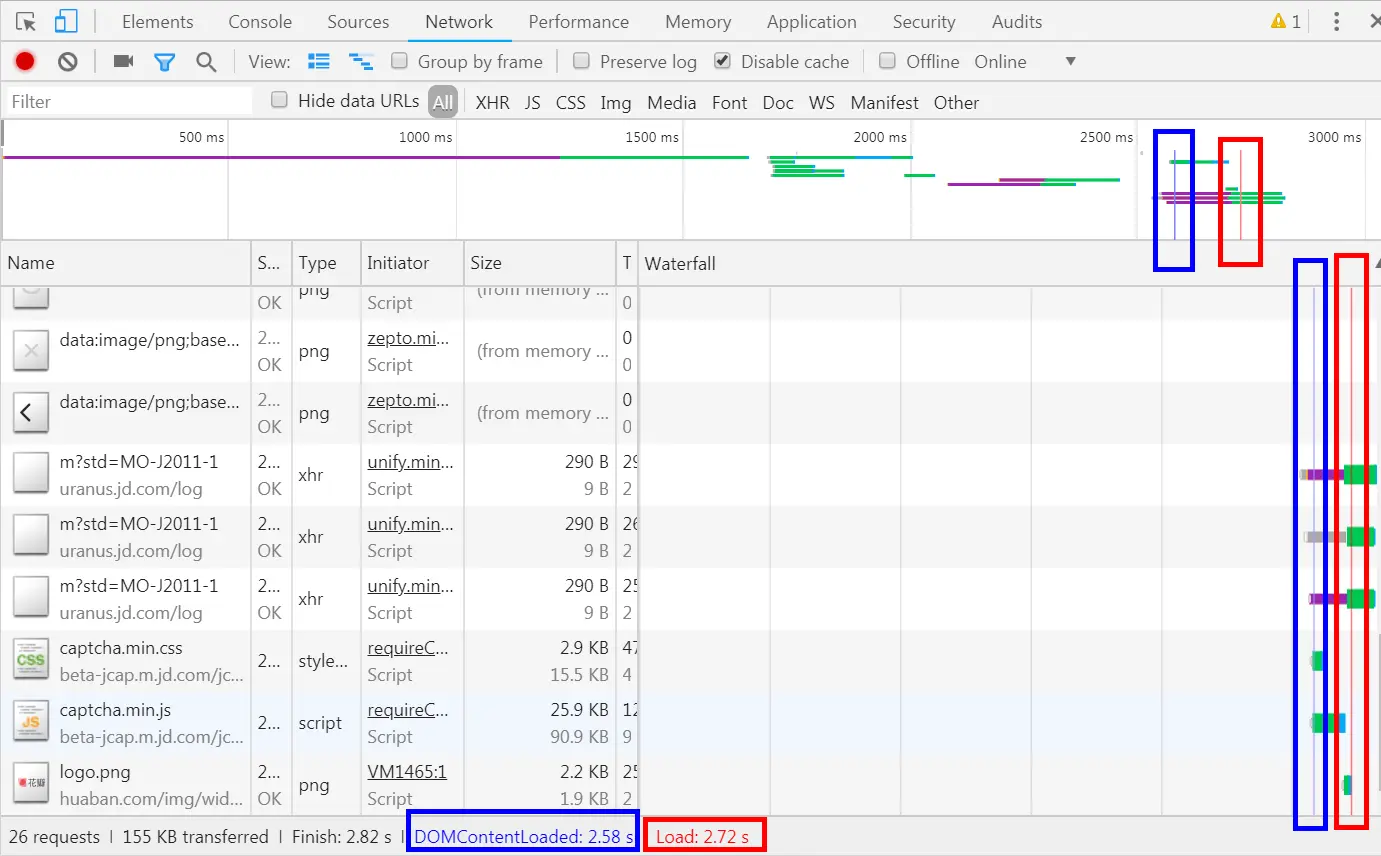The width and height of the screenshot is (1381, 856).
Task: Filter requests by WS
Action: pos(822,102)
